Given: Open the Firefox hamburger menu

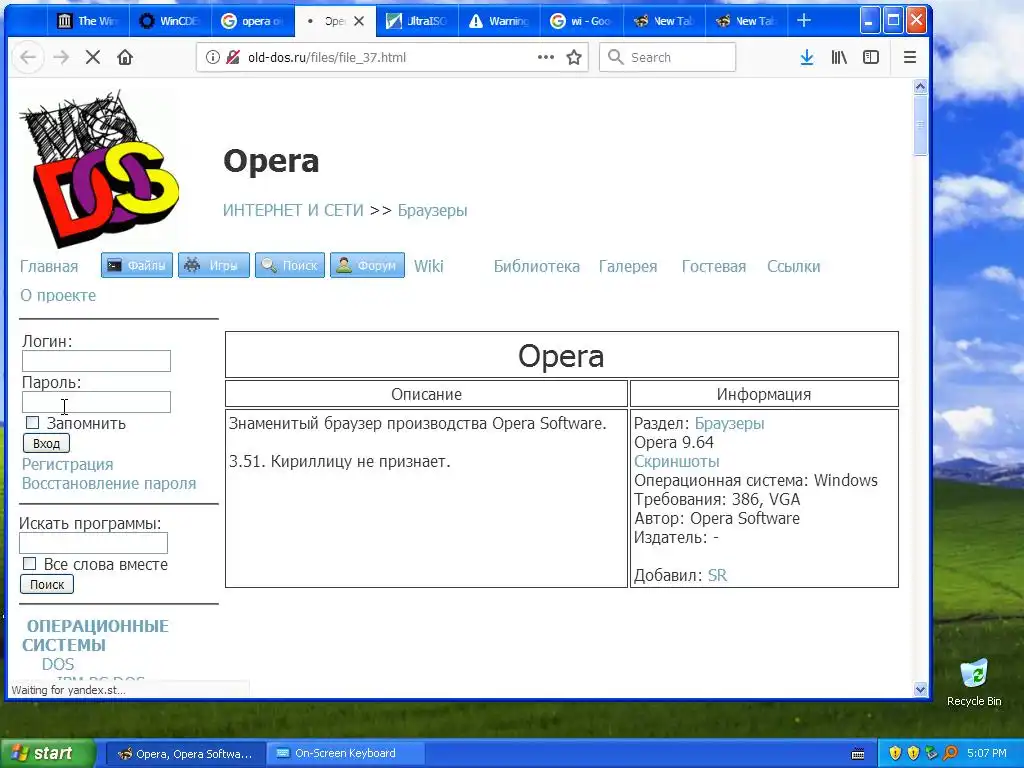Looking at the screenshot, I should pyautogui.click(x=910, y=57).
